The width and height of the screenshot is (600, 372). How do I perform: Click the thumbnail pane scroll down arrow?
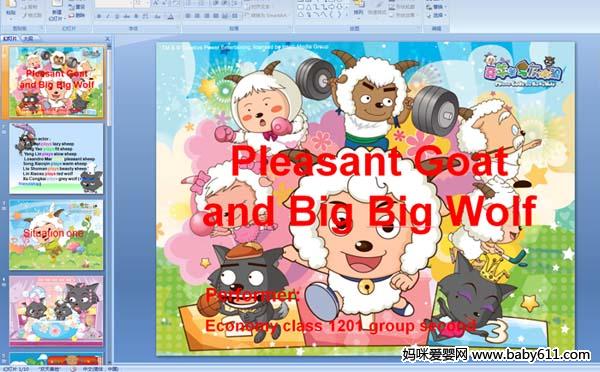(109, 361)
